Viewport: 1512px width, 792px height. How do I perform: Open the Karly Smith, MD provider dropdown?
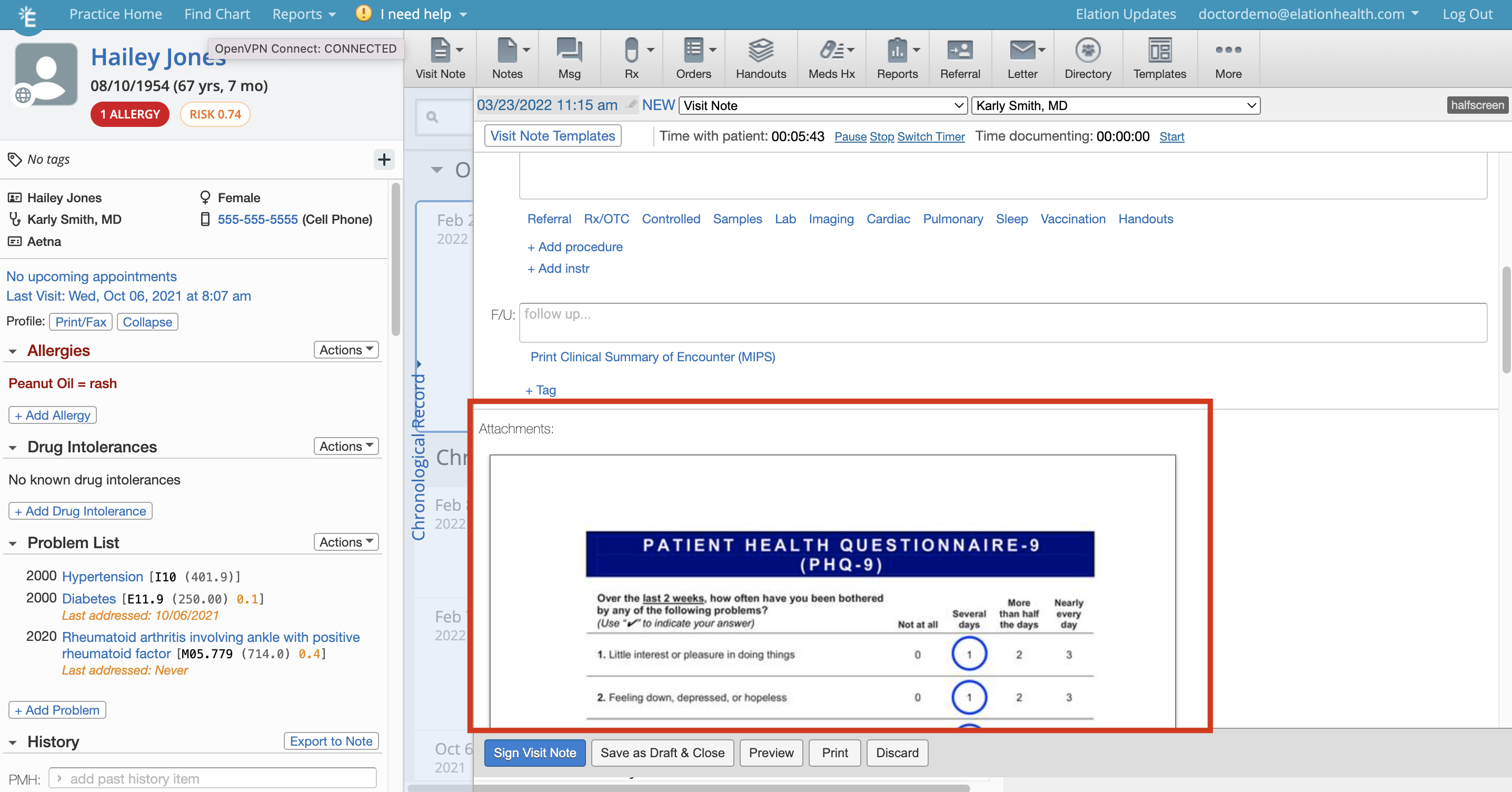pyautogui.click(x=1115, y=106)
